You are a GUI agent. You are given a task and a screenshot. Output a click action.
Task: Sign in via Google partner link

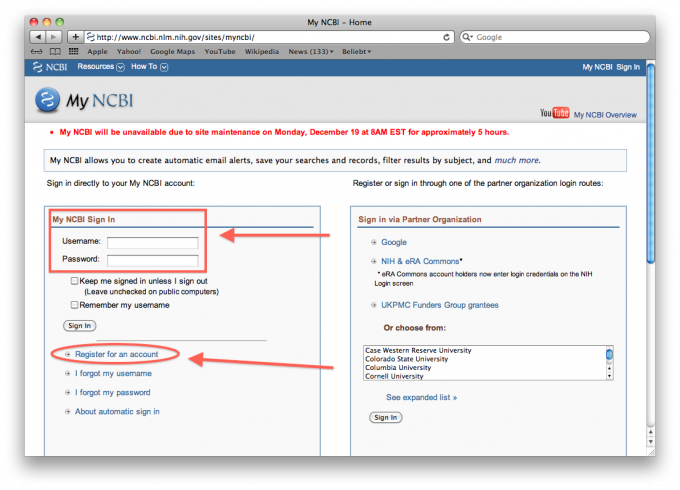[394, 242]
